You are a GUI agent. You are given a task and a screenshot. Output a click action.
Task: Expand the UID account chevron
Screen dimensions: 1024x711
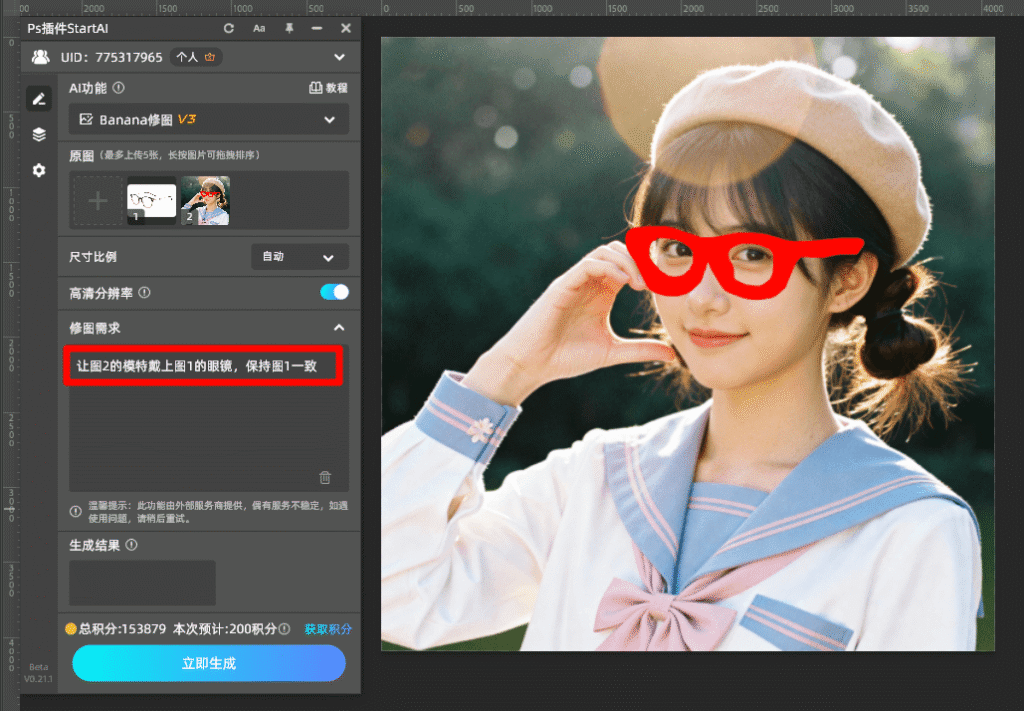339,57
